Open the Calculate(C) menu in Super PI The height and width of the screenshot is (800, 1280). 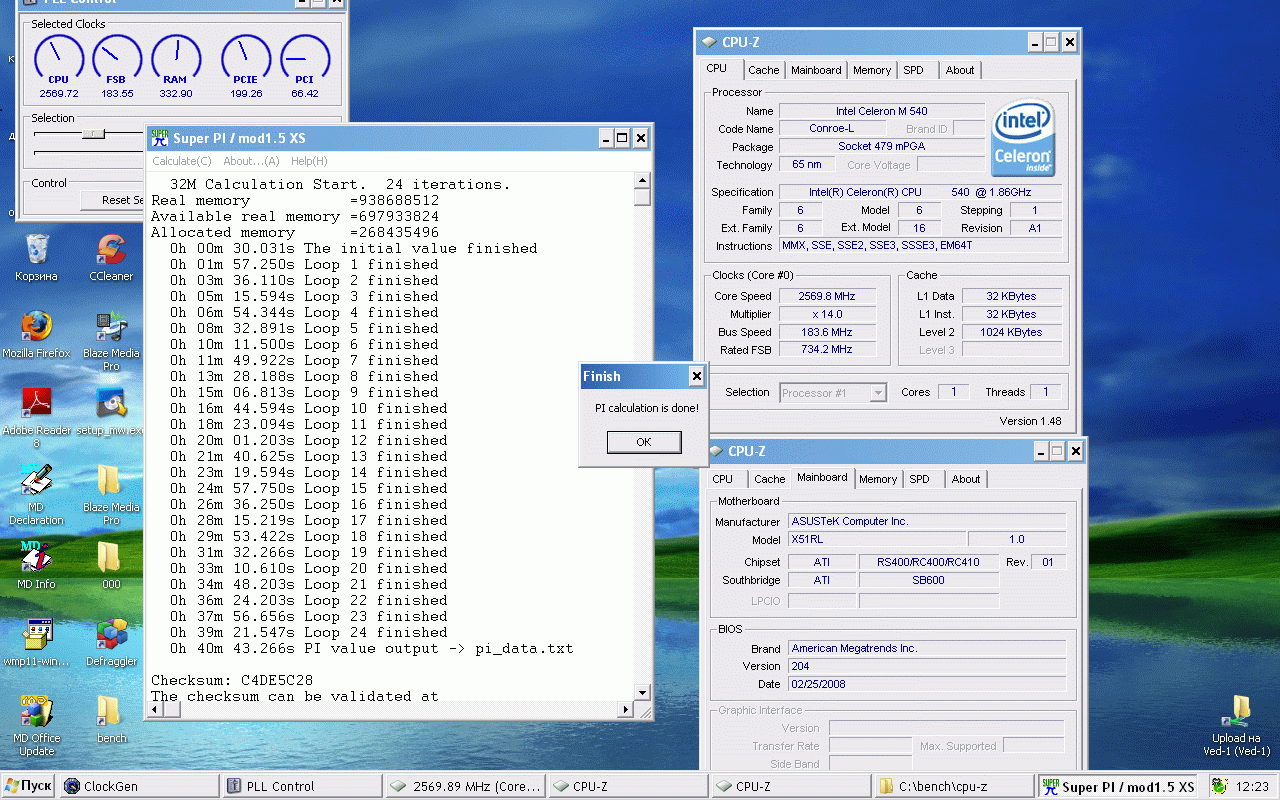point(182,161)
